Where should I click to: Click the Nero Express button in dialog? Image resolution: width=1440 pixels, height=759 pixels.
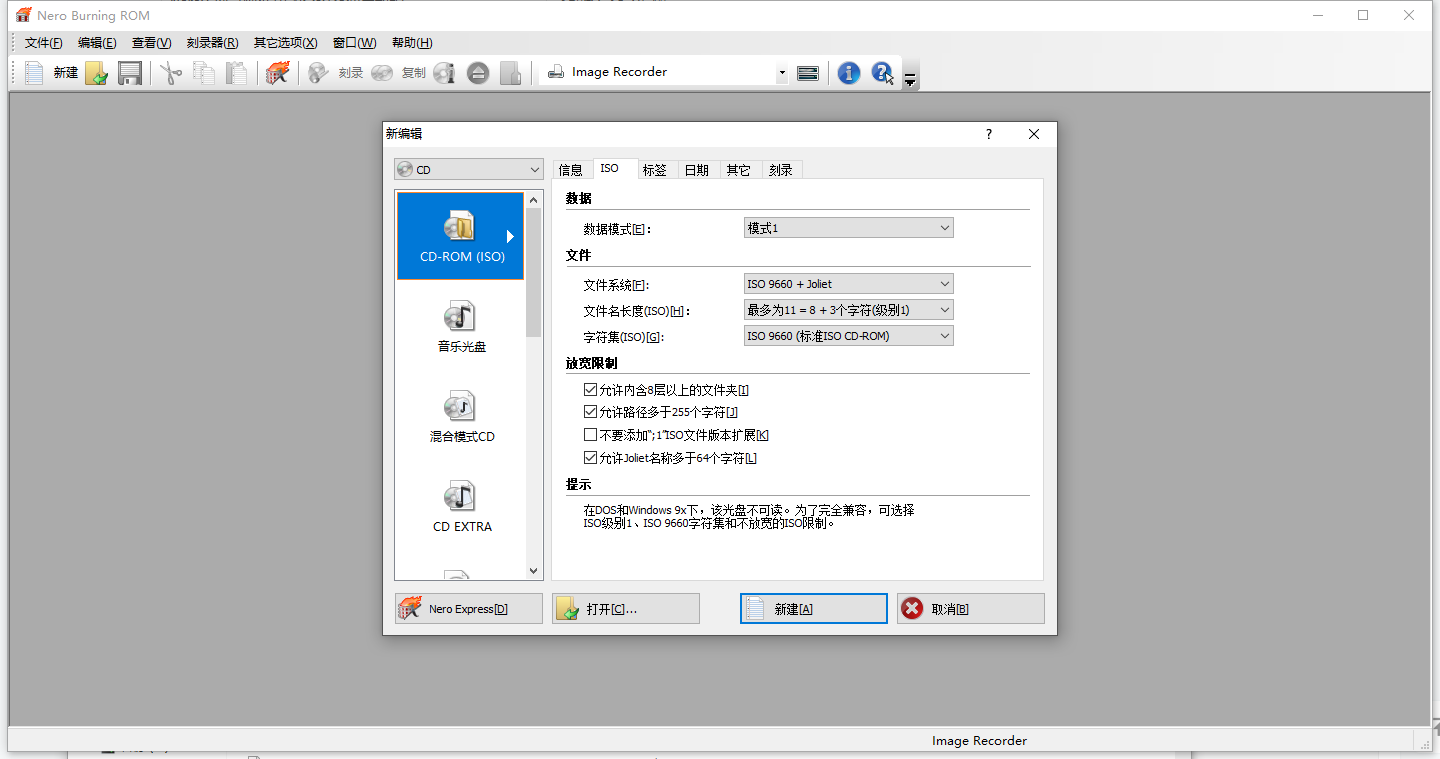469,609
